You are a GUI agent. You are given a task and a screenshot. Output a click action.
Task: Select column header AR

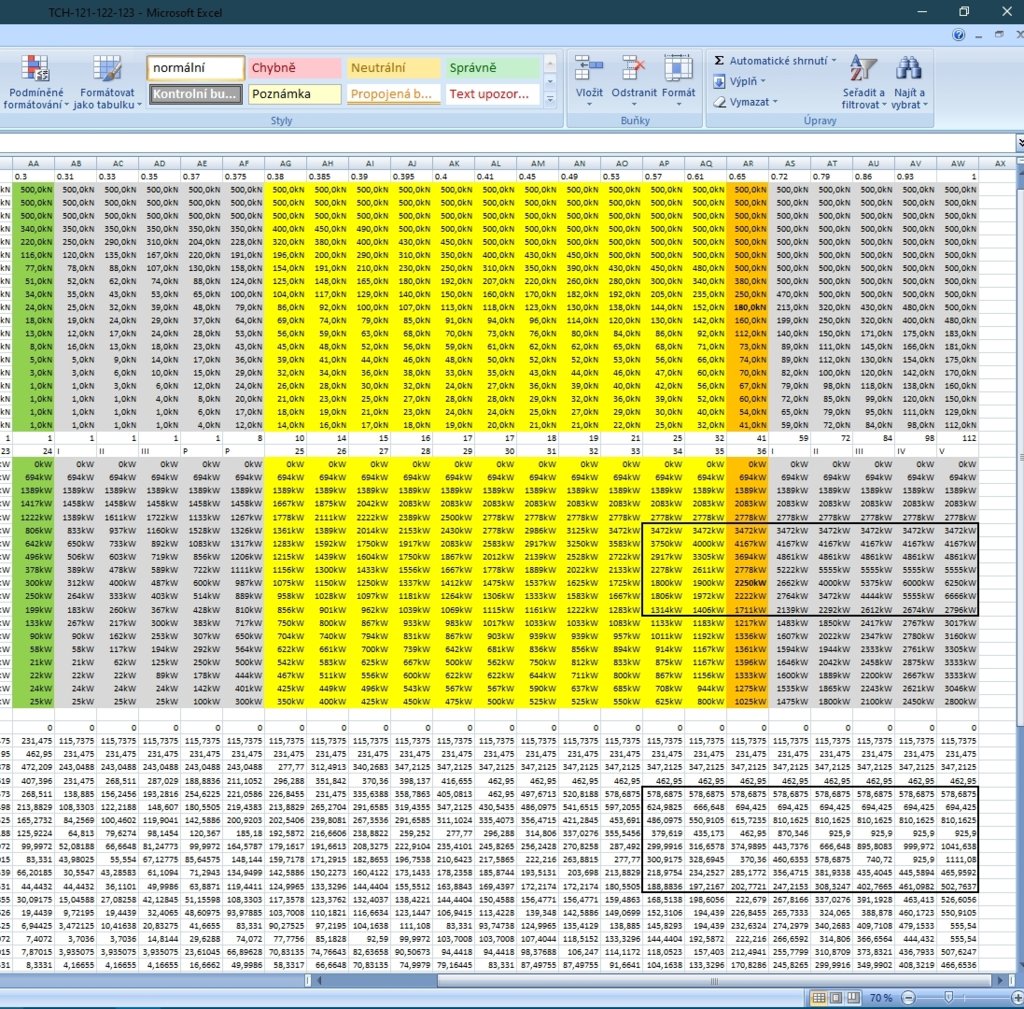[748, 163]
